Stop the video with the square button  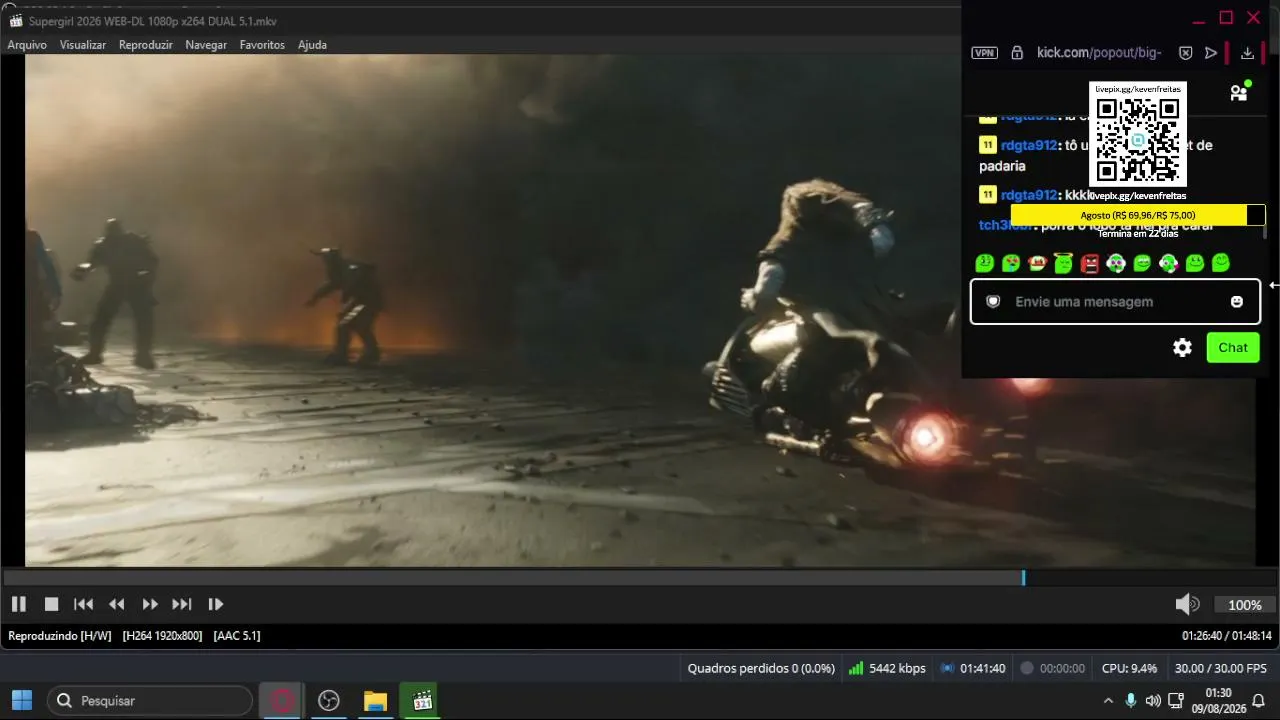pos(51,604)
